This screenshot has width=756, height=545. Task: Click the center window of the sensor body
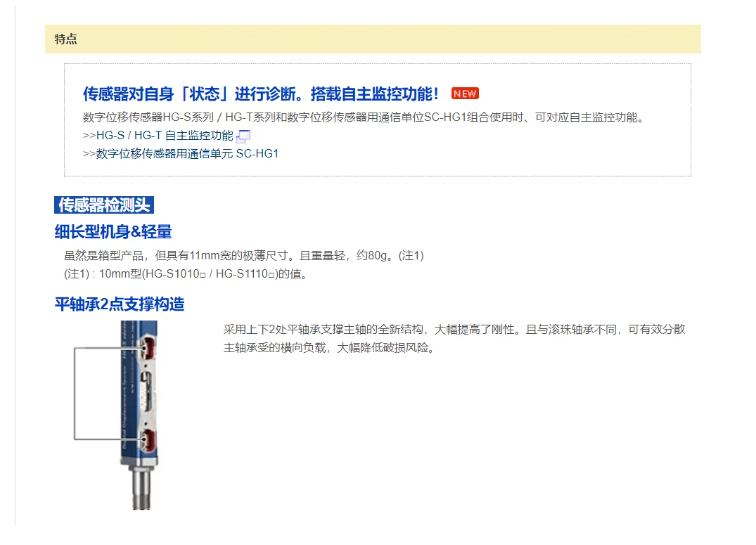coord(148,393)
